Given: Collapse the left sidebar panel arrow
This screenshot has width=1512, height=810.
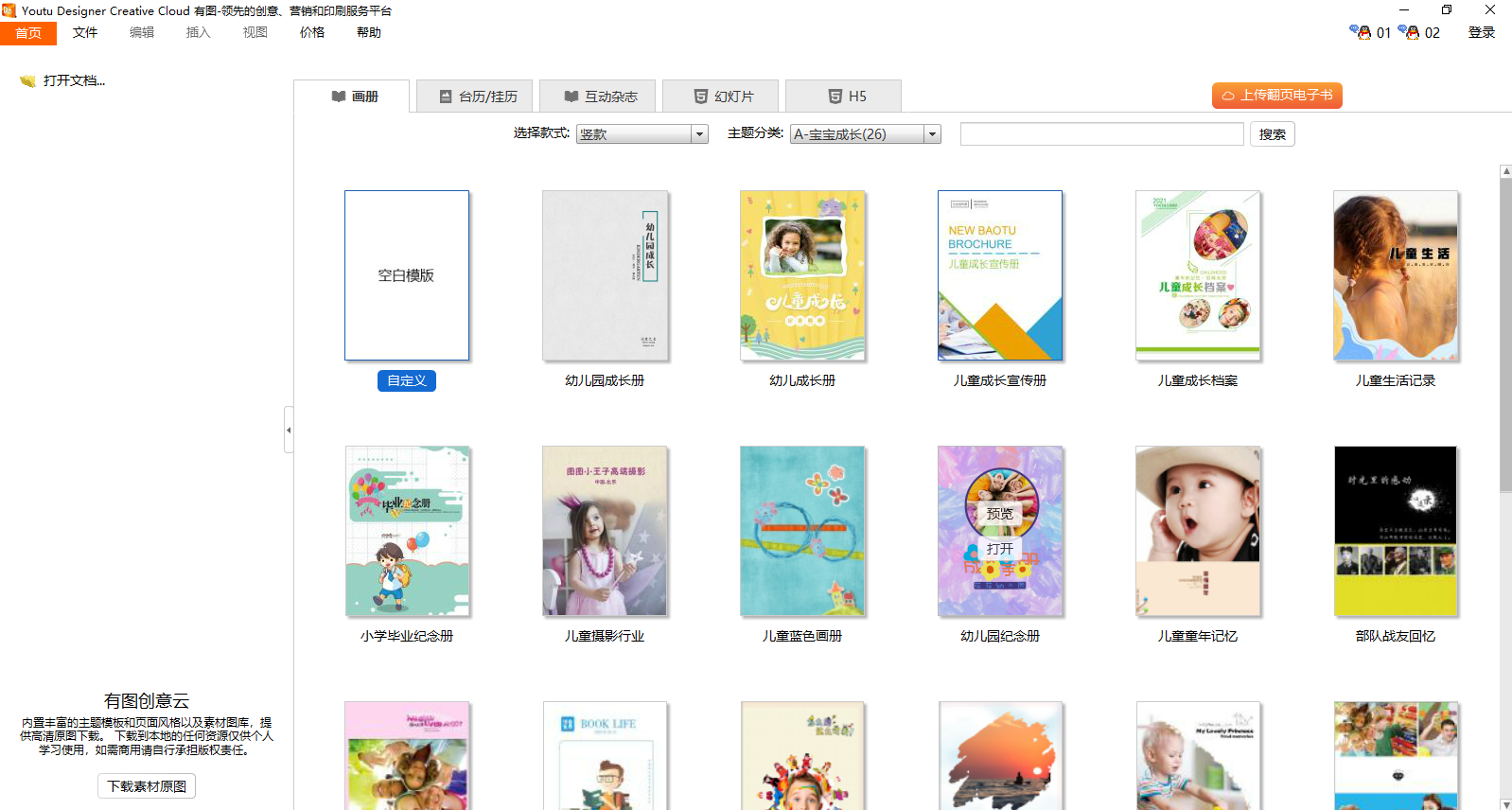Looking at the screenshot, I should click(x=289, y=430).
